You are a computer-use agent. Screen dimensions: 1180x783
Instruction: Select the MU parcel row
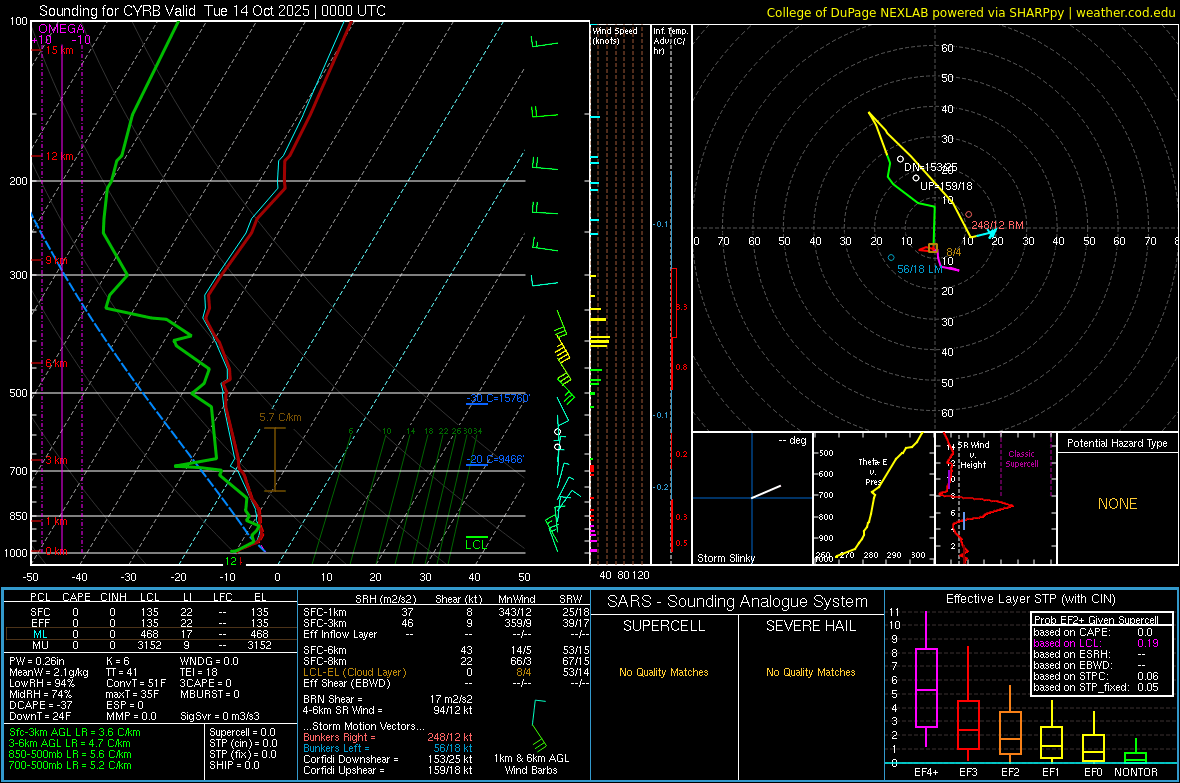coord(151,645)
